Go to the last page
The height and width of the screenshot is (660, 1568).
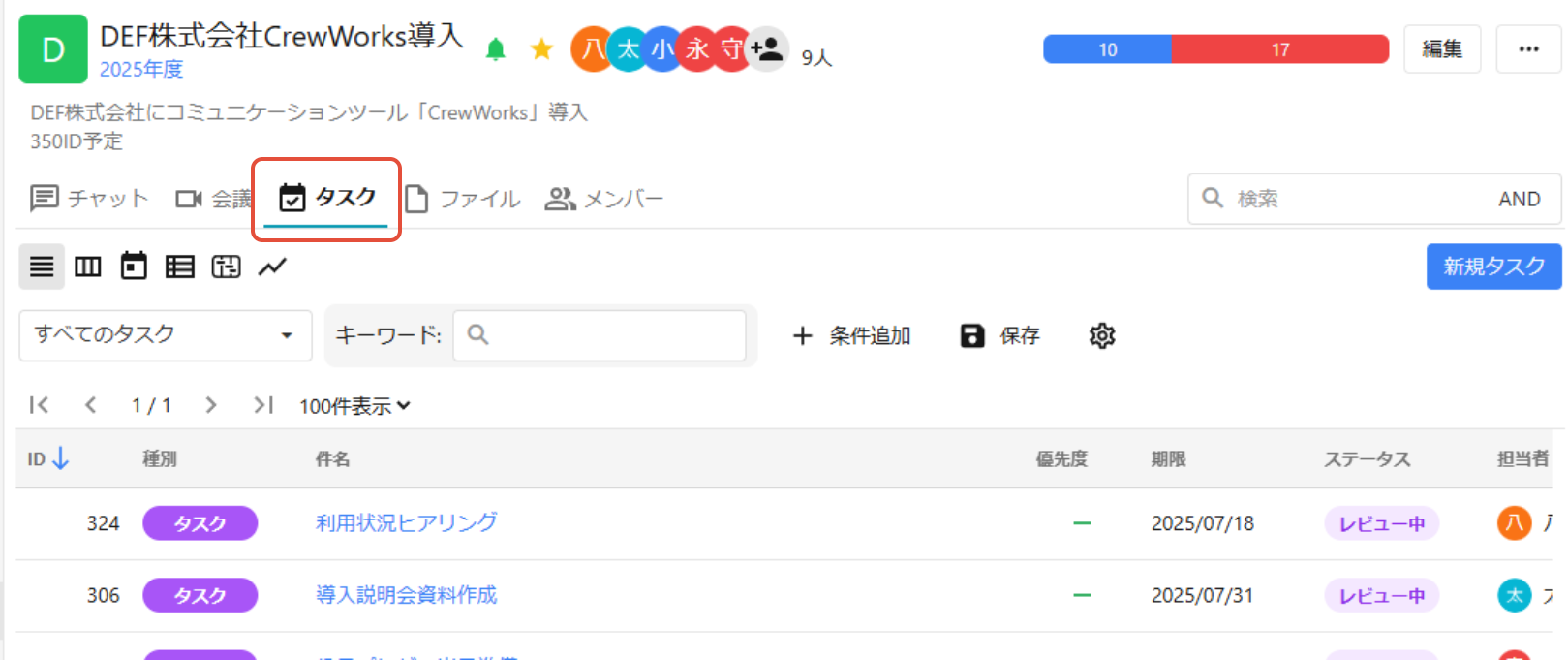[x=263, y=405]
